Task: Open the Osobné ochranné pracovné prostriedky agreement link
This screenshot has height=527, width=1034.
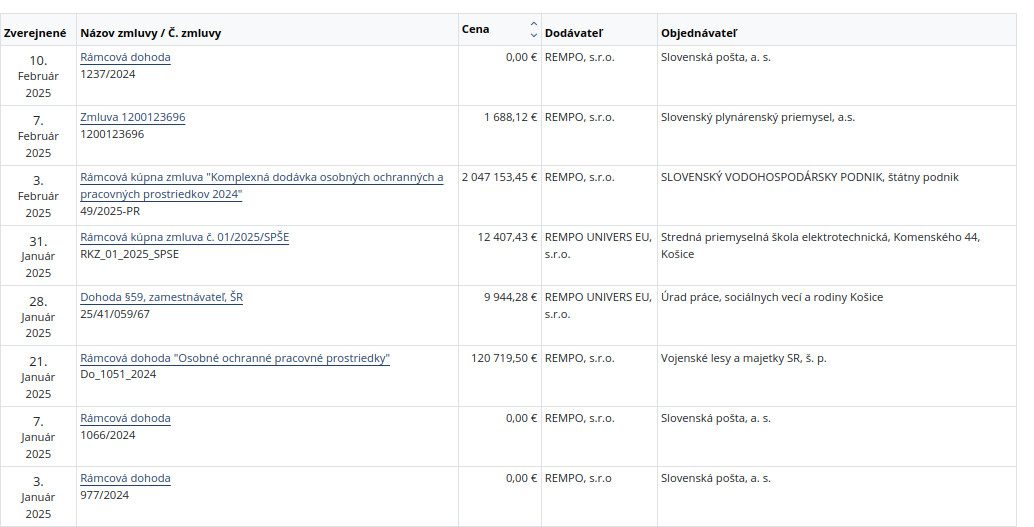Action: click(x=235, y=358)
